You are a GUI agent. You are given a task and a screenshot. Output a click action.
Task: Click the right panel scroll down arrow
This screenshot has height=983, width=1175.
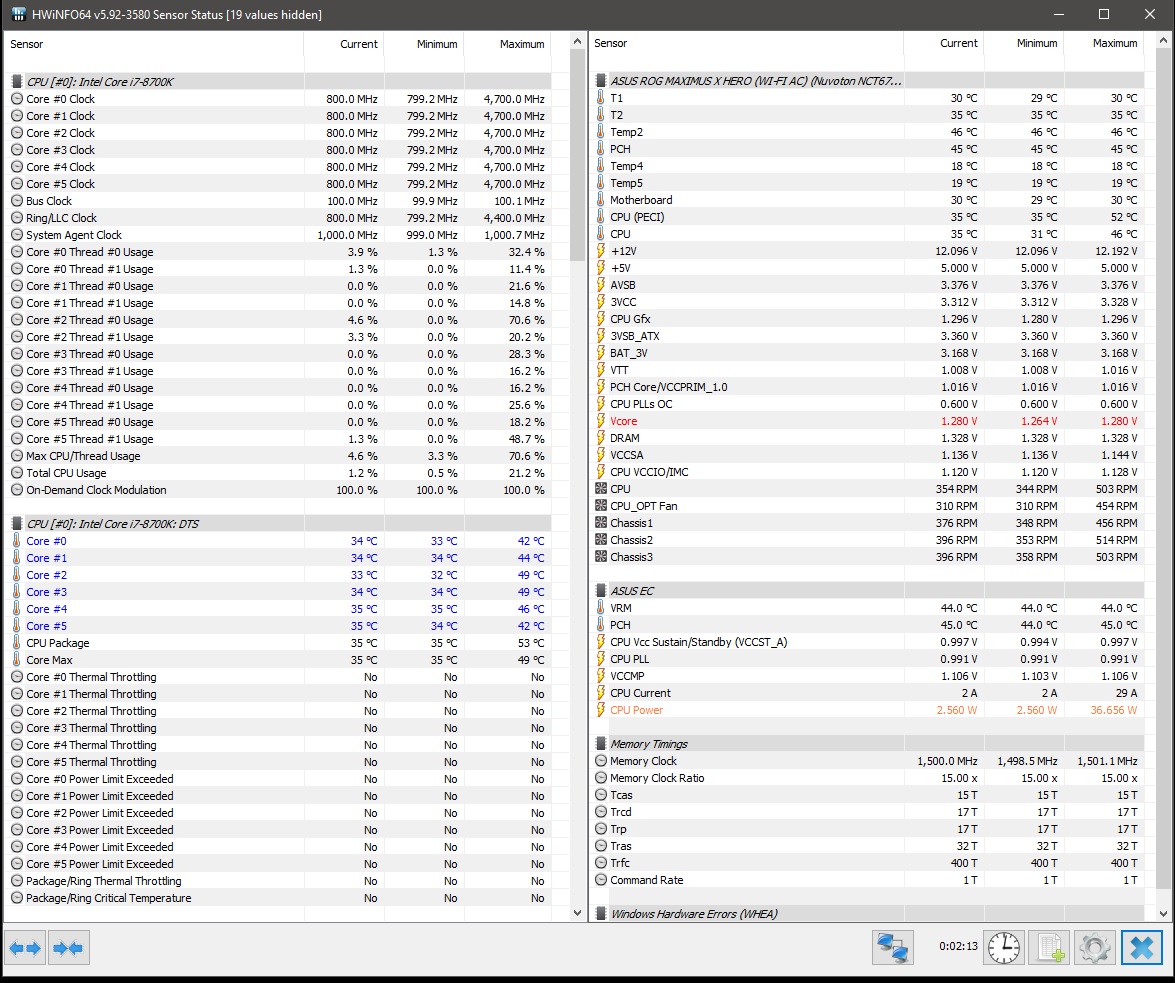tap(1164, 913)
